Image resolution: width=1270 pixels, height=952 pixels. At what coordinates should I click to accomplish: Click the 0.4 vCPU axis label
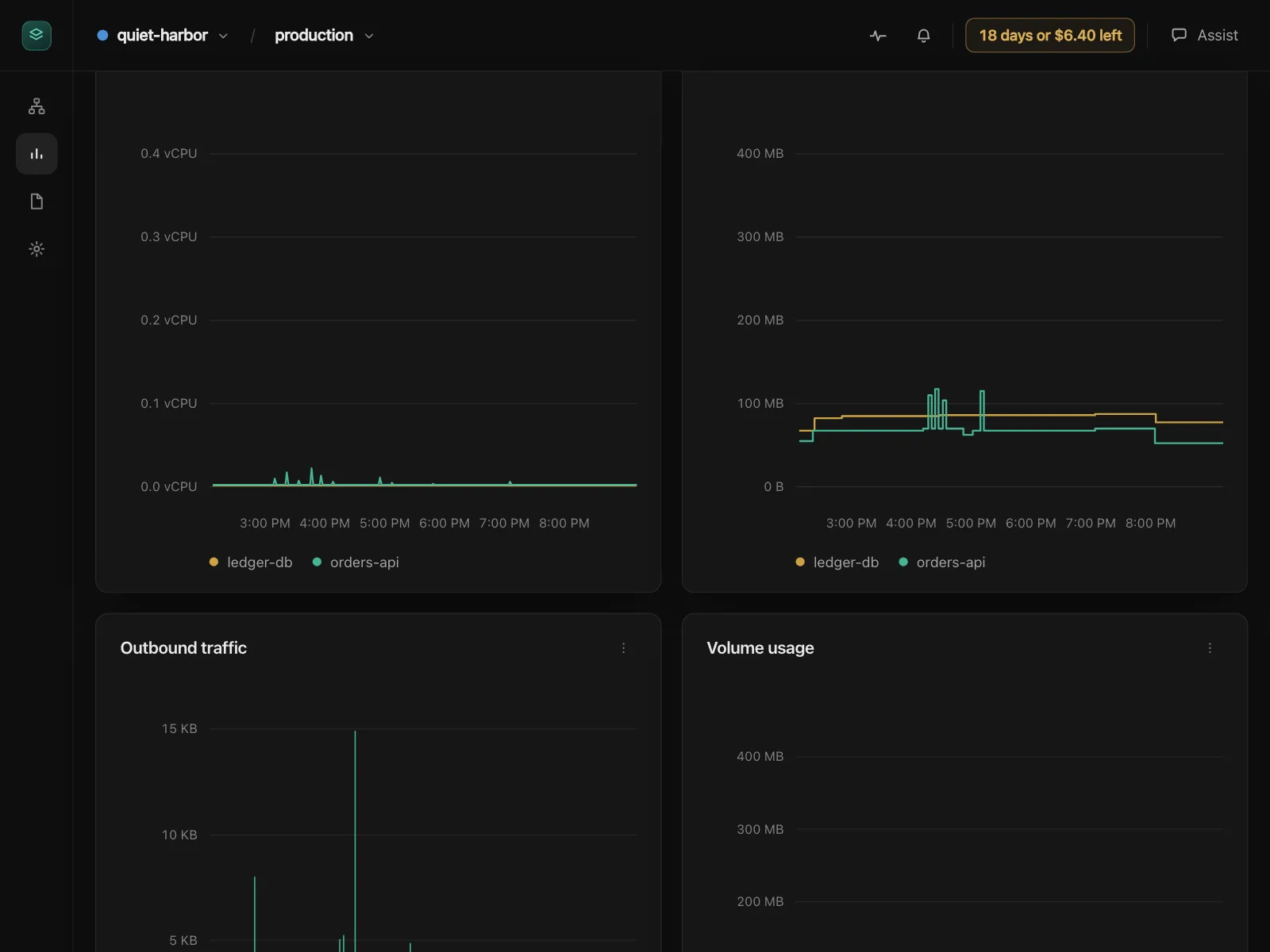(x=169, y=154)
